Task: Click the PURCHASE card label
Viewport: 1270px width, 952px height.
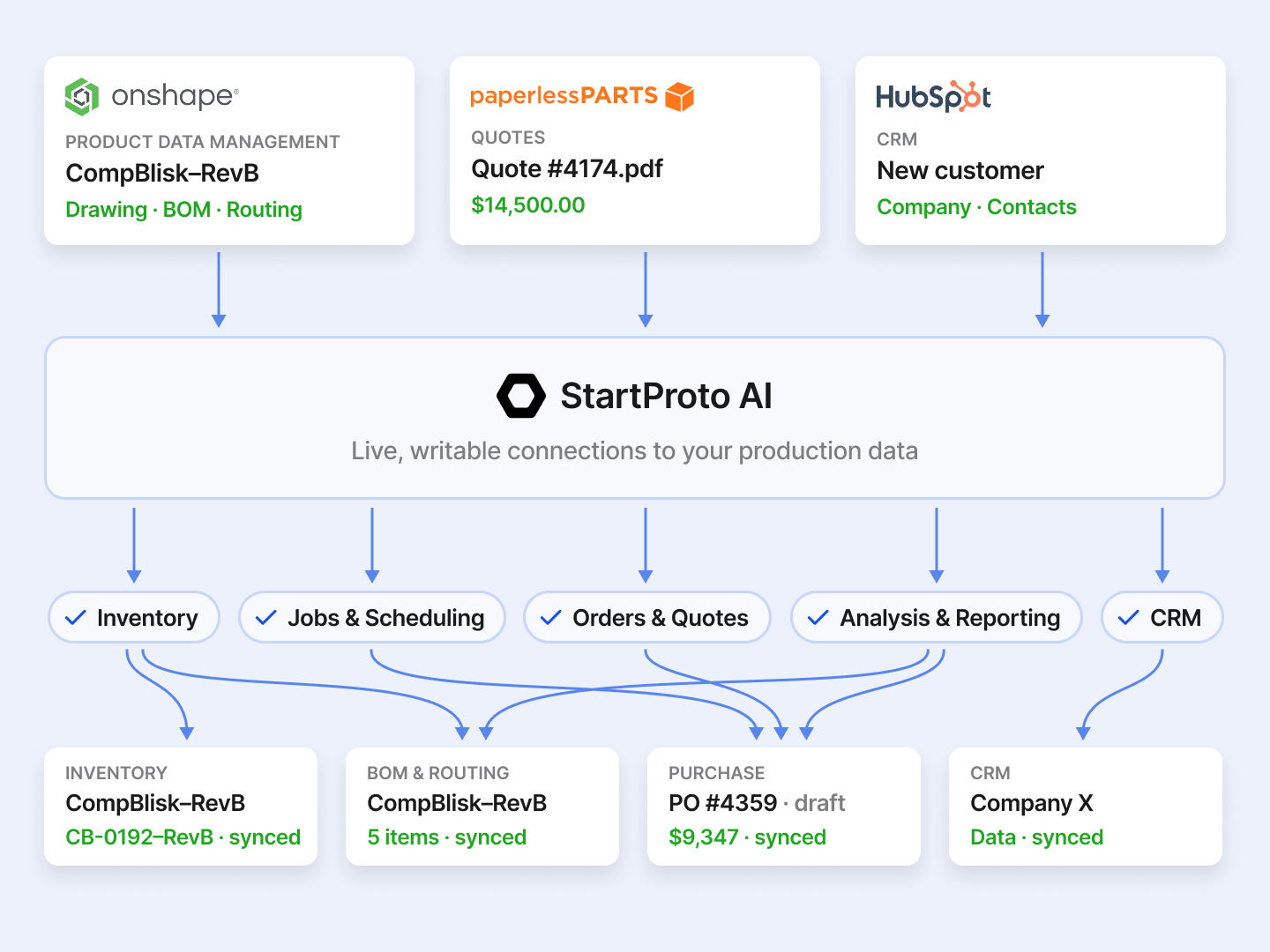Action: point(716,773)
